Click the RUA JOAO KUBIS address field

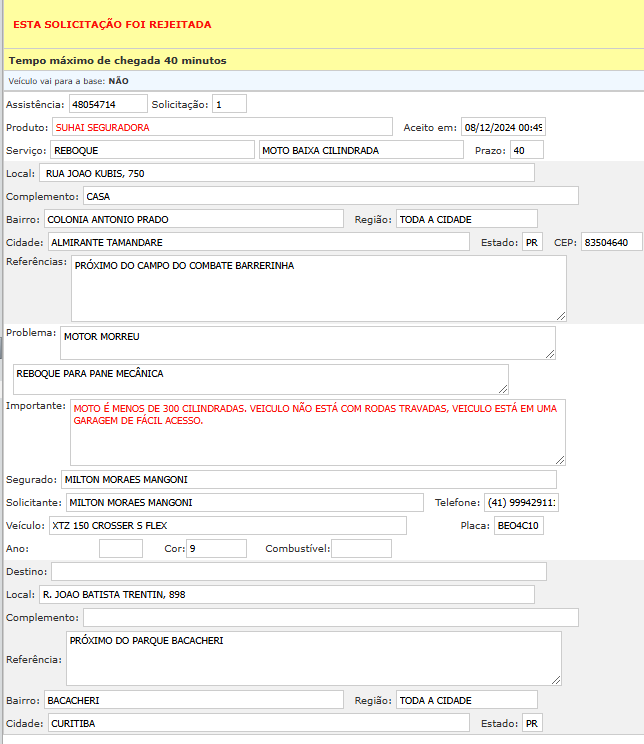pos(287,173)
